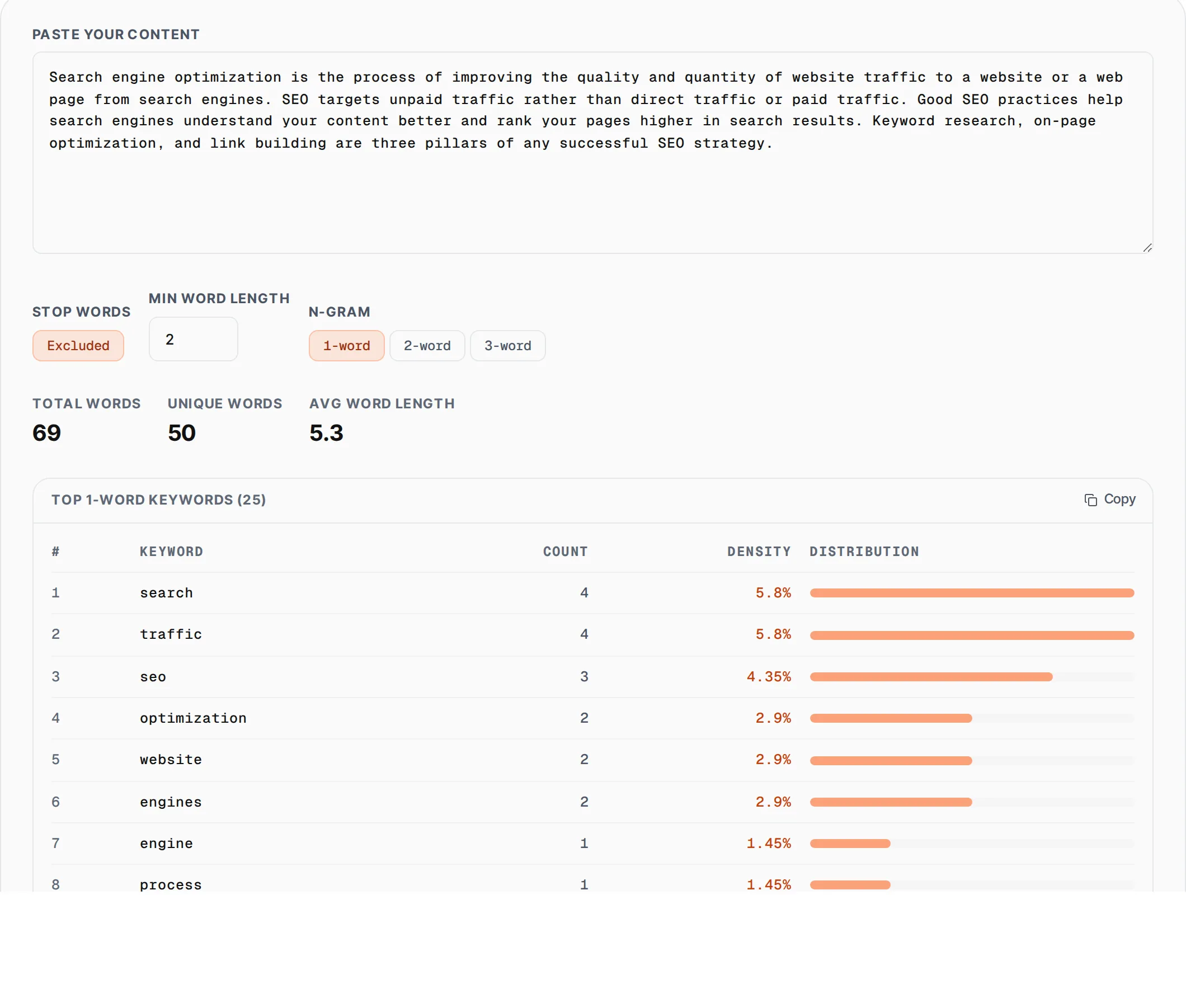This screenshot has width=1186, height=1008.
Task: Click the COUNT column header
Action: [565, 552]
